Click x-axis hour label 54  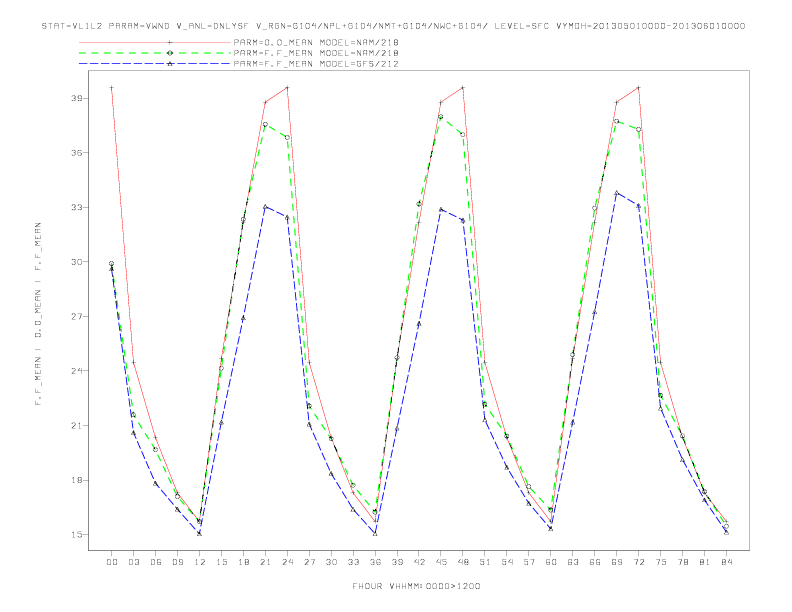tap(507, 562)
